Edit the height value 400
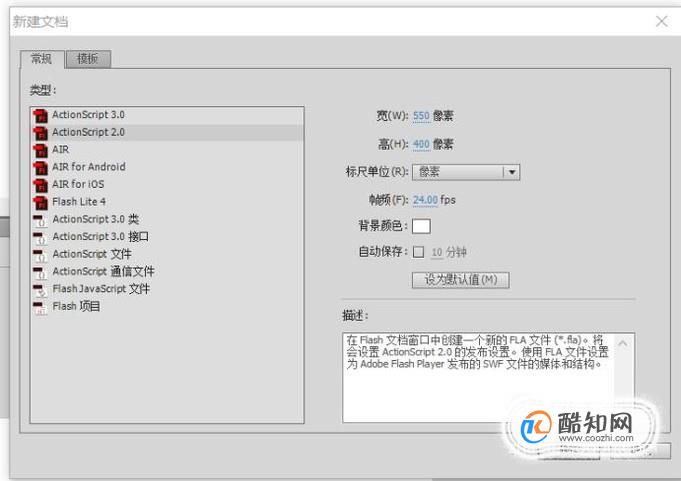The width and height of the screenshot is (681, 481). 421,144
